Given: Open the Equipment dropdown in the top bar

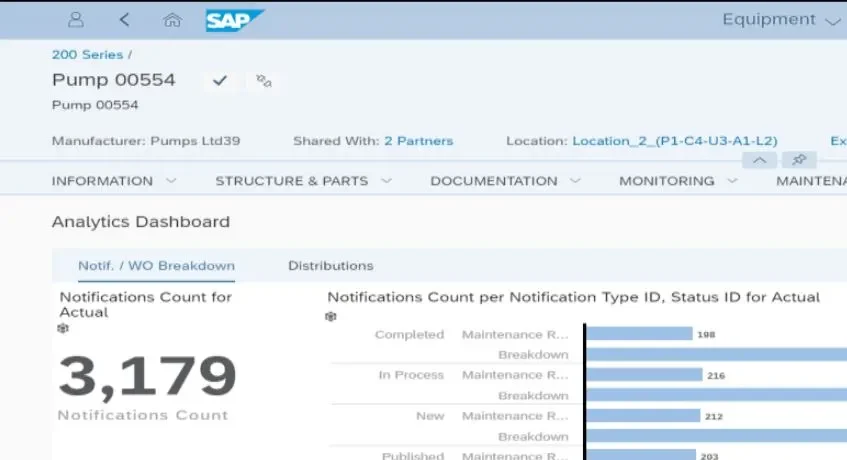Looking at the screenshot, I should (x=781, y=20).
